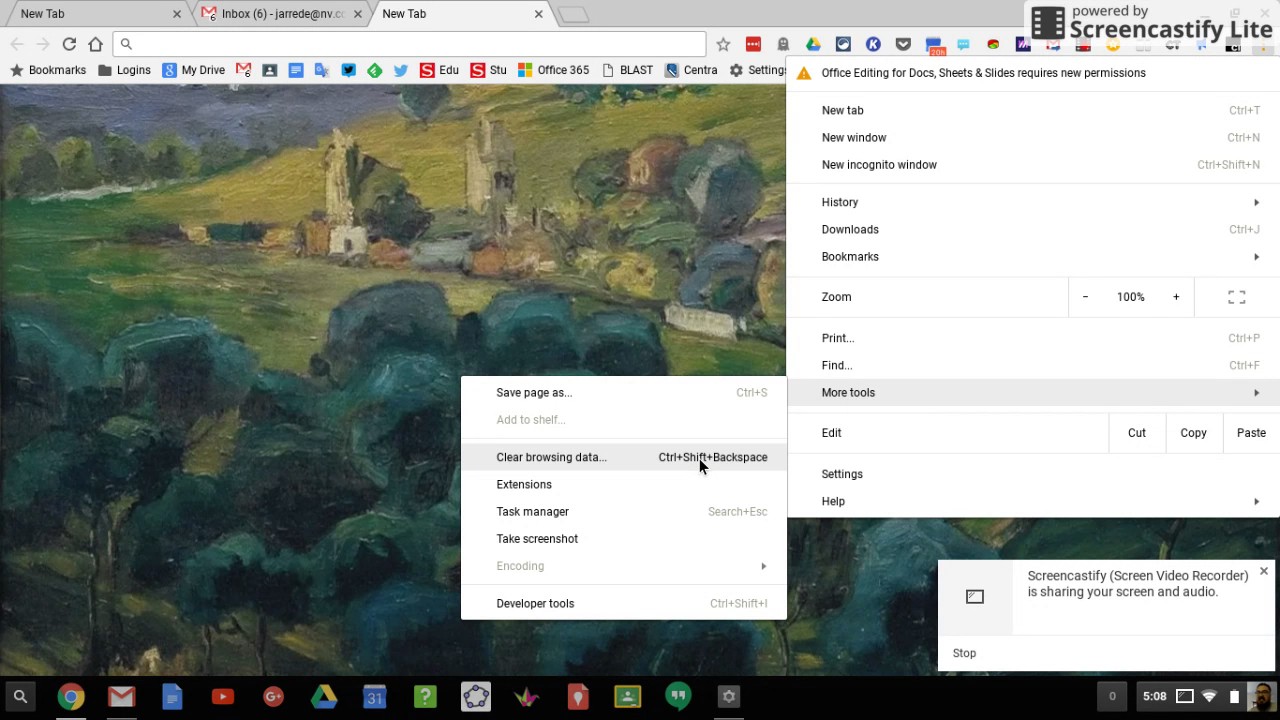Launch Google Calendar from the shelf
Screen dimensions: 1280x720
tap(374, 696)
